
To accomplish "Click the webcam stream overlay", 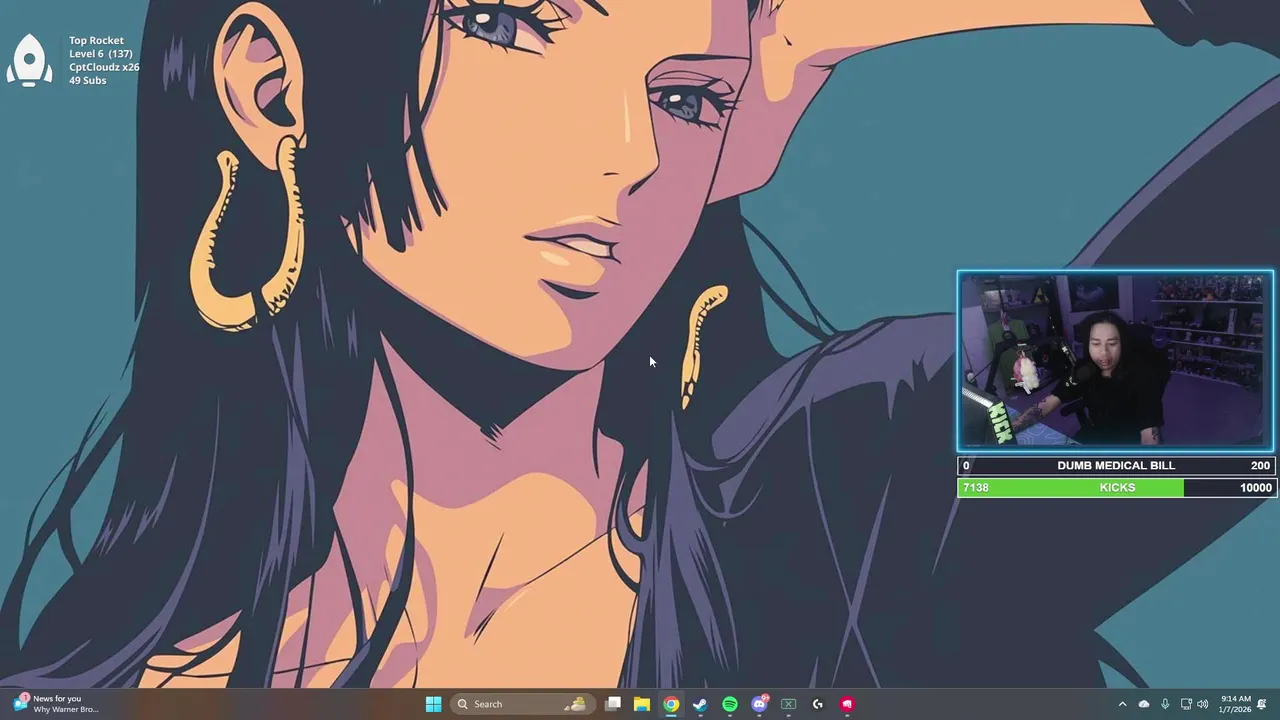I will tap(1115, 361).
